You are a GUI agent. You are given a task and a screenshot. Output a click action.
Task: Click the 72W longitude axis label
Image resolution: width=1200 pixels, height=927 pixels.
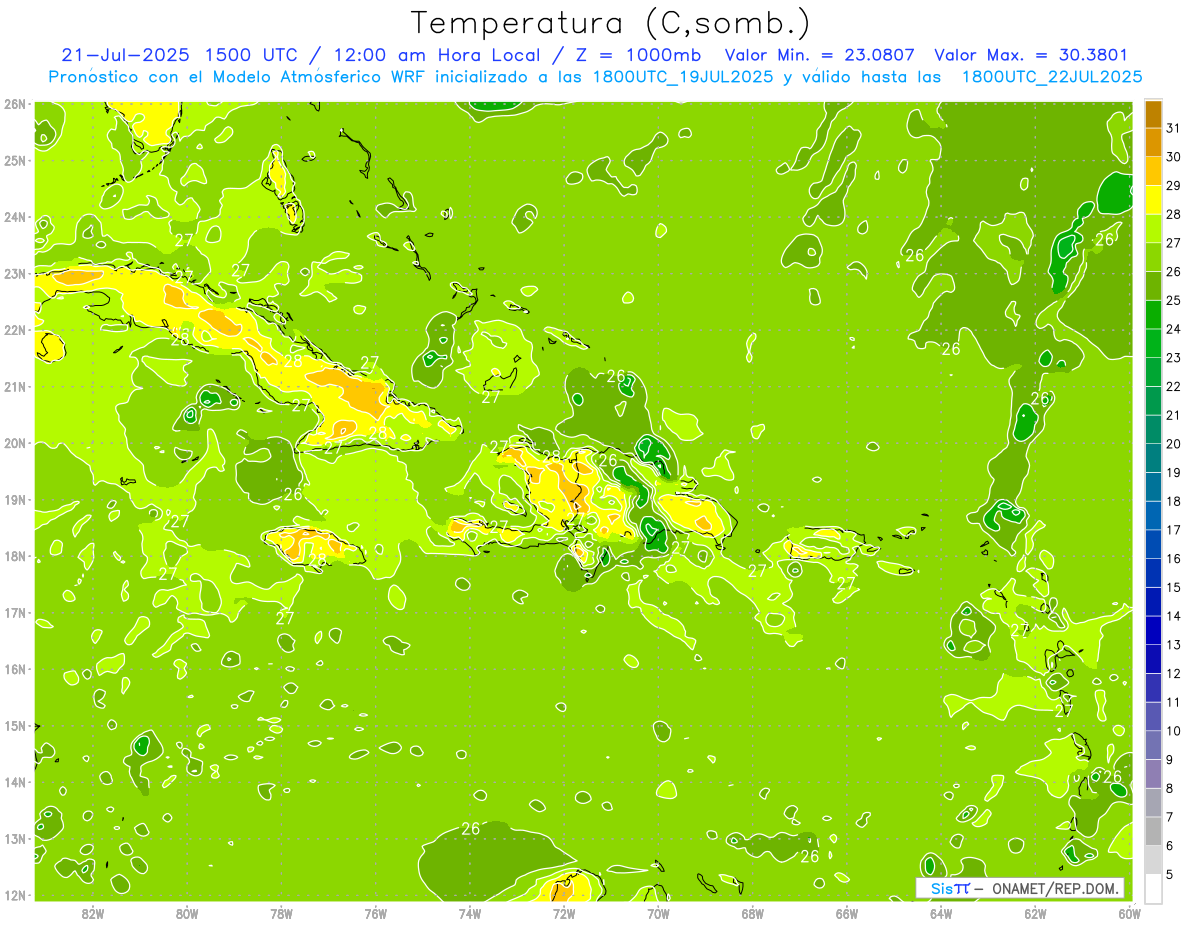564,913
